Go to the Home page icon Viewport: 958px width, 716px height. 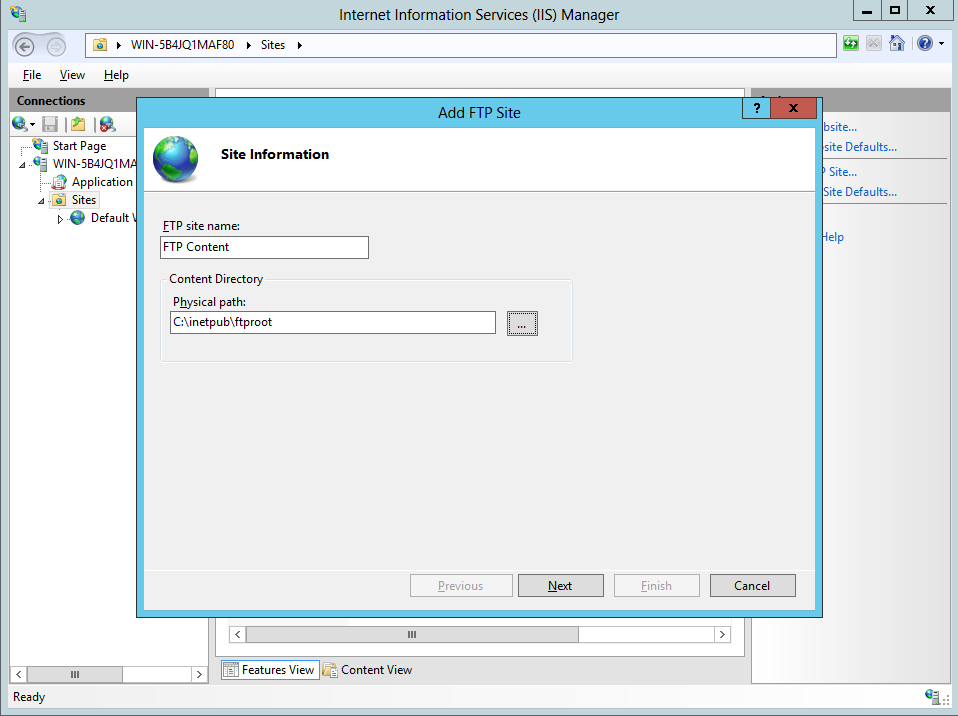897,44
